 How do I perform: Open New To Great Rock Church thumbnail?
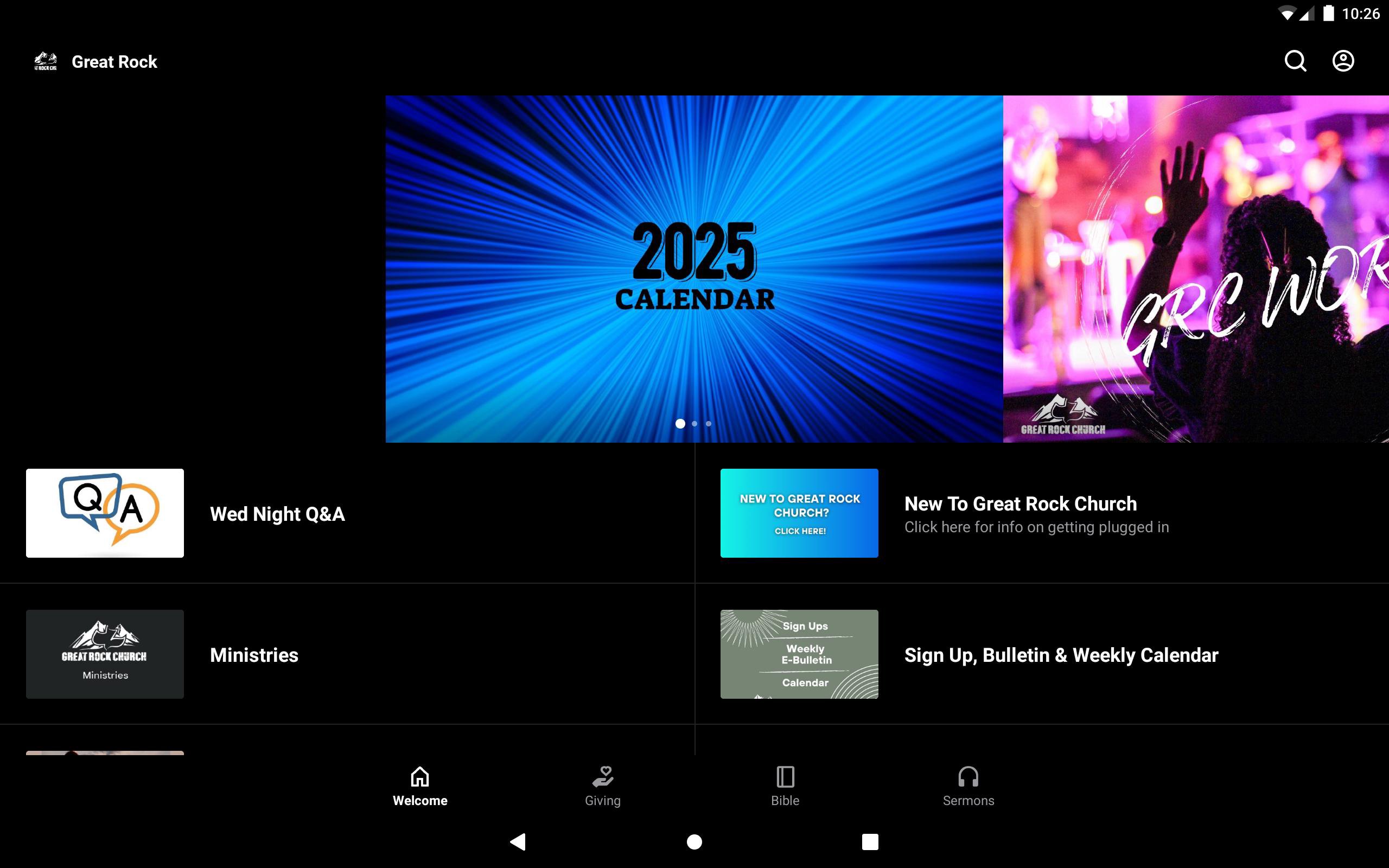coord(799,513)
